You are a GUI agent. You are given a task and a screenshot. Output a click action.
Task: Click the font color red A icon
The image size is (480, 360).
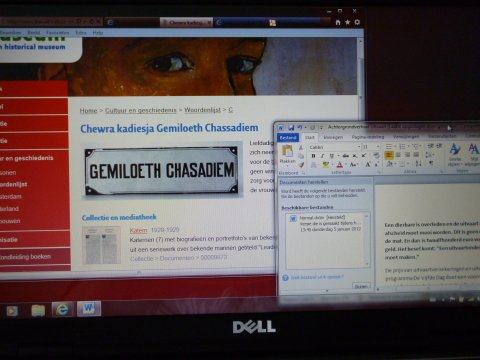click(339, 164)
